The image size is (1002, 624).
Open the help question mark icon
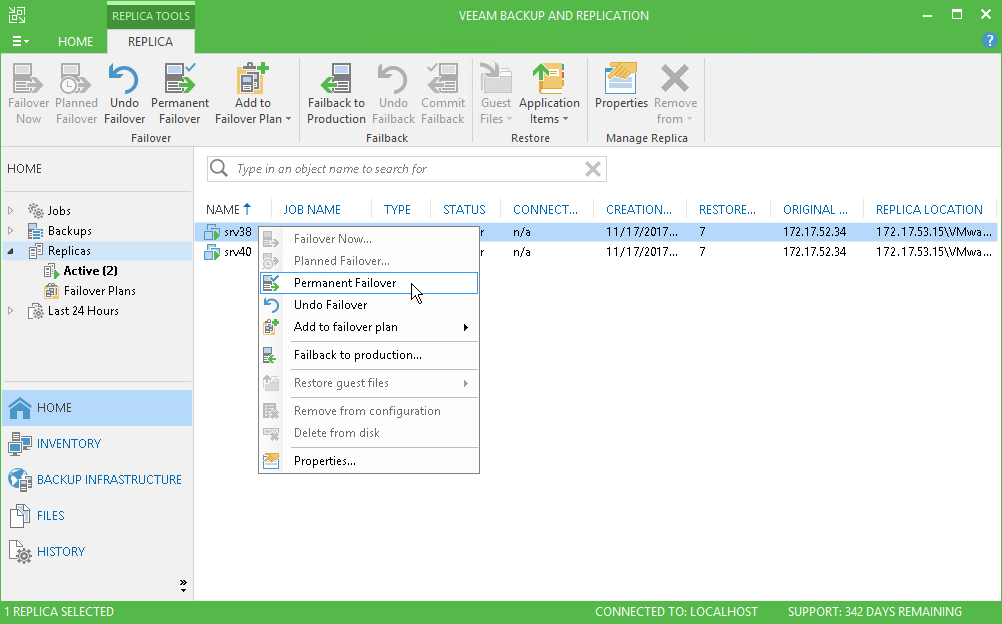click(989, 41)
